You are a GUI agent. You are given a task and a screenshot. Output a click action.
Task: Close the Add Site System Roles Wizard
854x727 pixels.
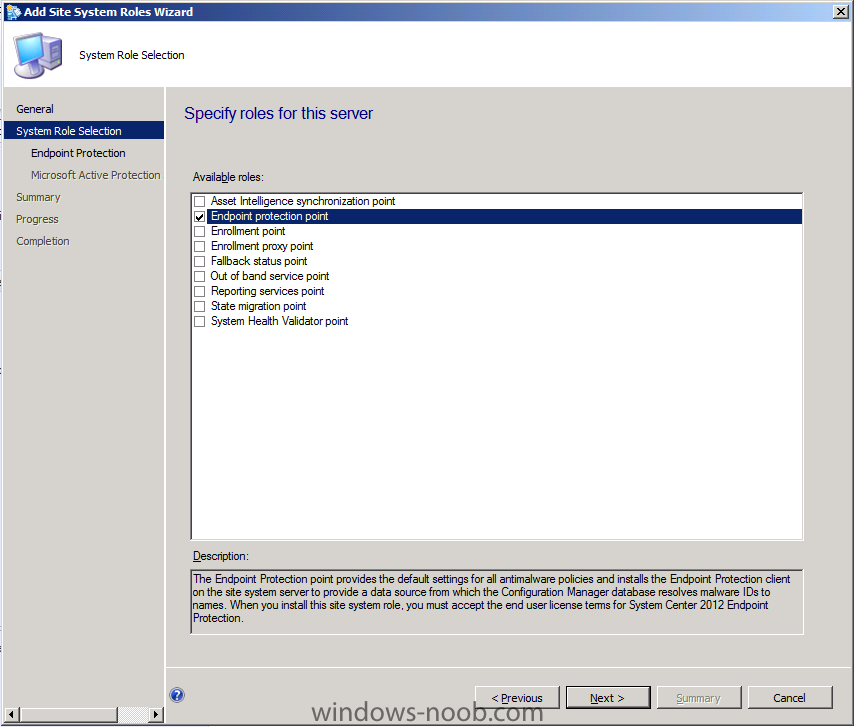tap(840, 11)
